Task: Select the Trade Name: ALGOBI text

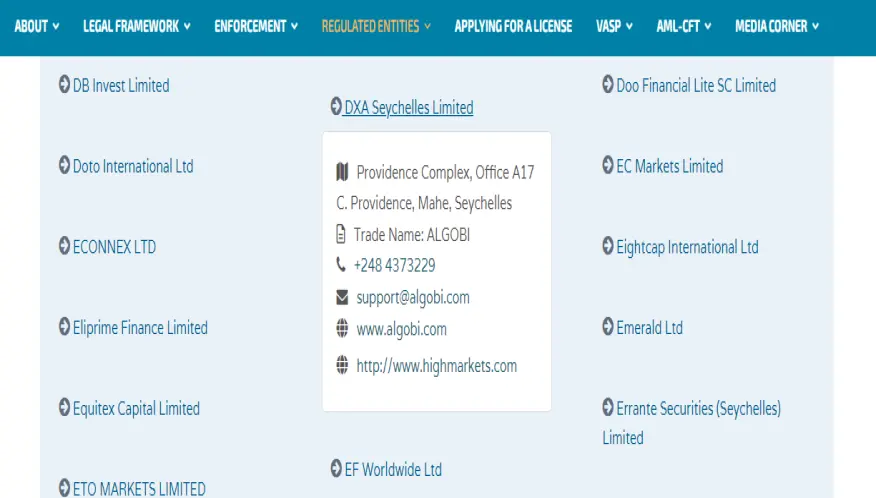Action: click(x=412, y=235)
